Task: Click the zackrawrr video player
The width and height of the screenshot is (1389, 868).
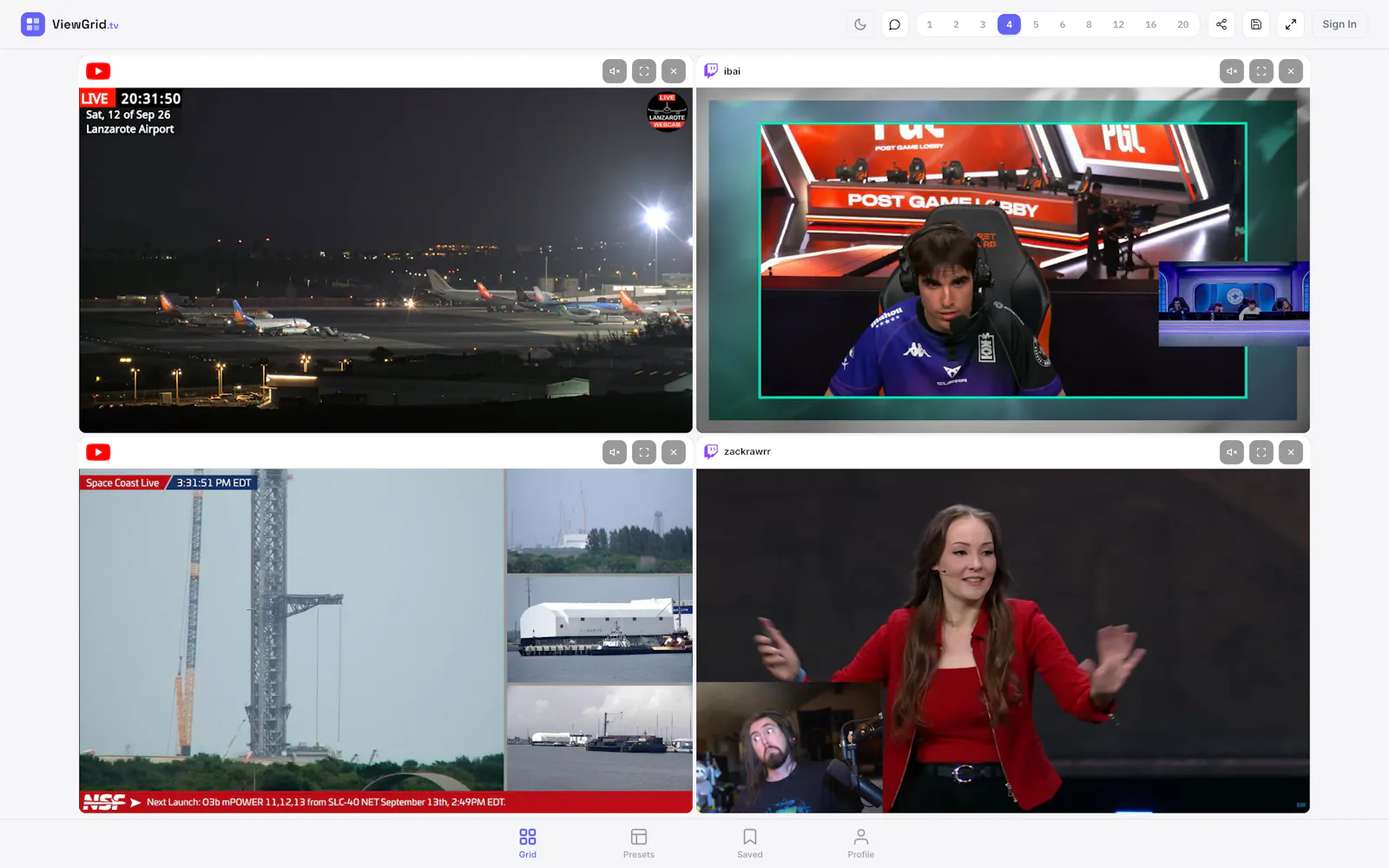Action: [x=1003, y=641]
